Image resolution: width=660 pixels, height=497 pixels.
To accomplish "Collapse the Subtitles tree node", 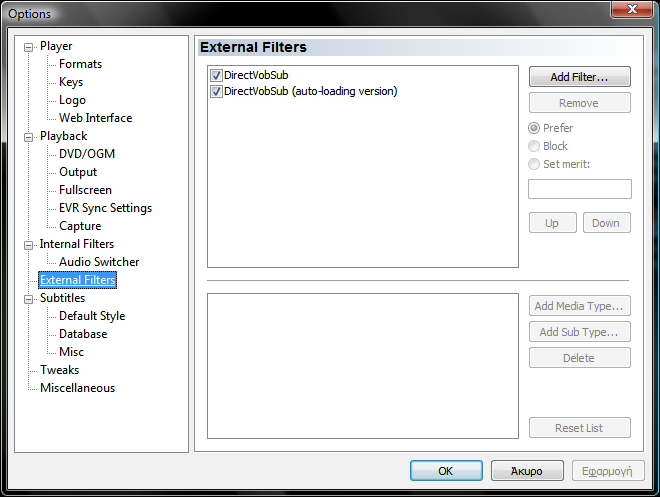I will [x=28, y=299].
